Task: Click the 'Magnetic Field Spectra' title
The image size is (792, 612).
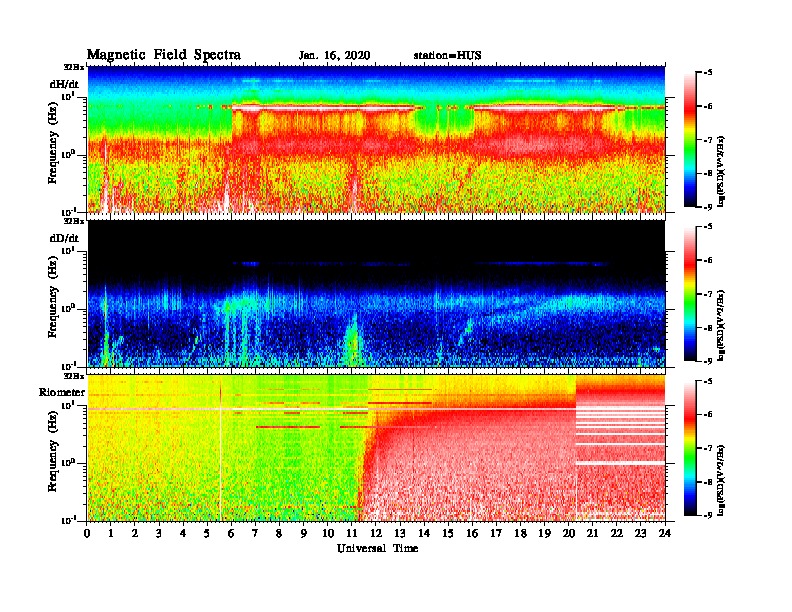Action: (164, 55)
